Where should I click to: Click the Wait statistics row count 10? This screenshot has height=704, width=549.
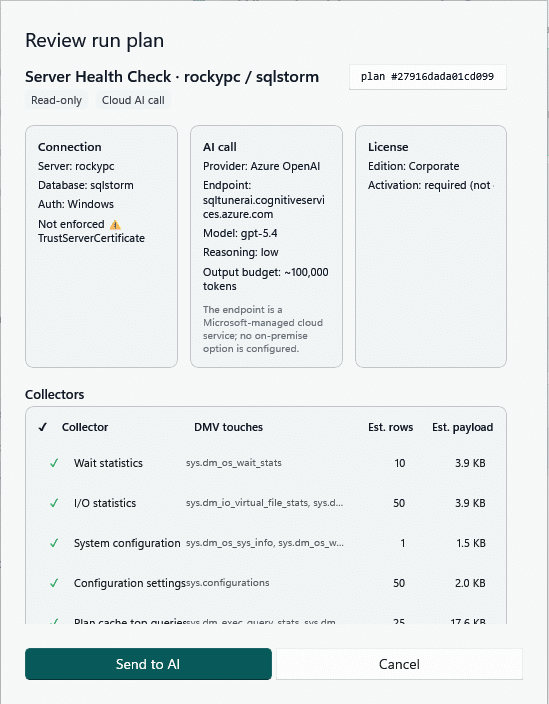tap(400, 463)
